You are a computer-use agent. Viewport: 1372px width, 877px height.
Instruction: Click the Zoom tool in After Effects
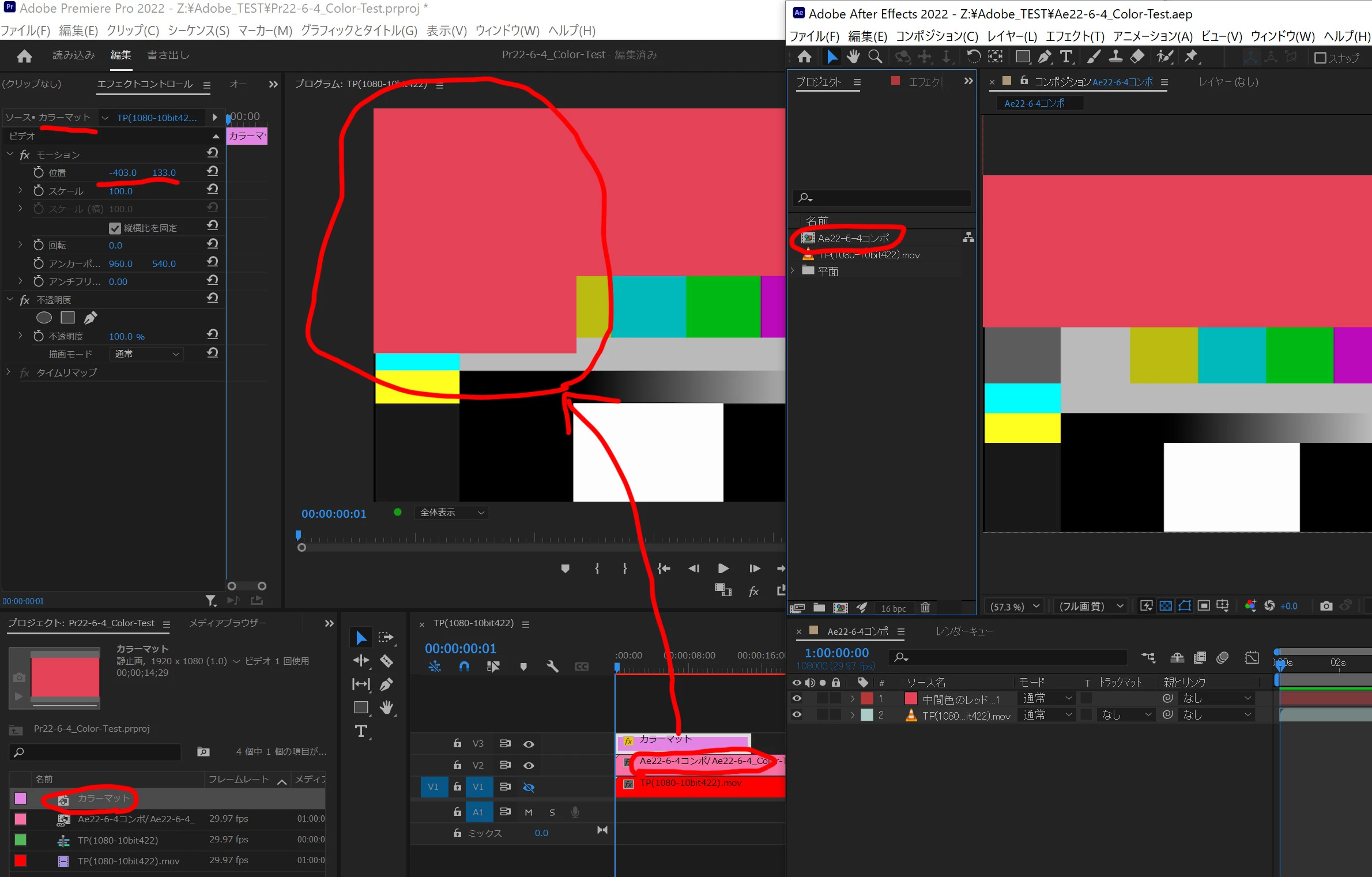point(875,57)
